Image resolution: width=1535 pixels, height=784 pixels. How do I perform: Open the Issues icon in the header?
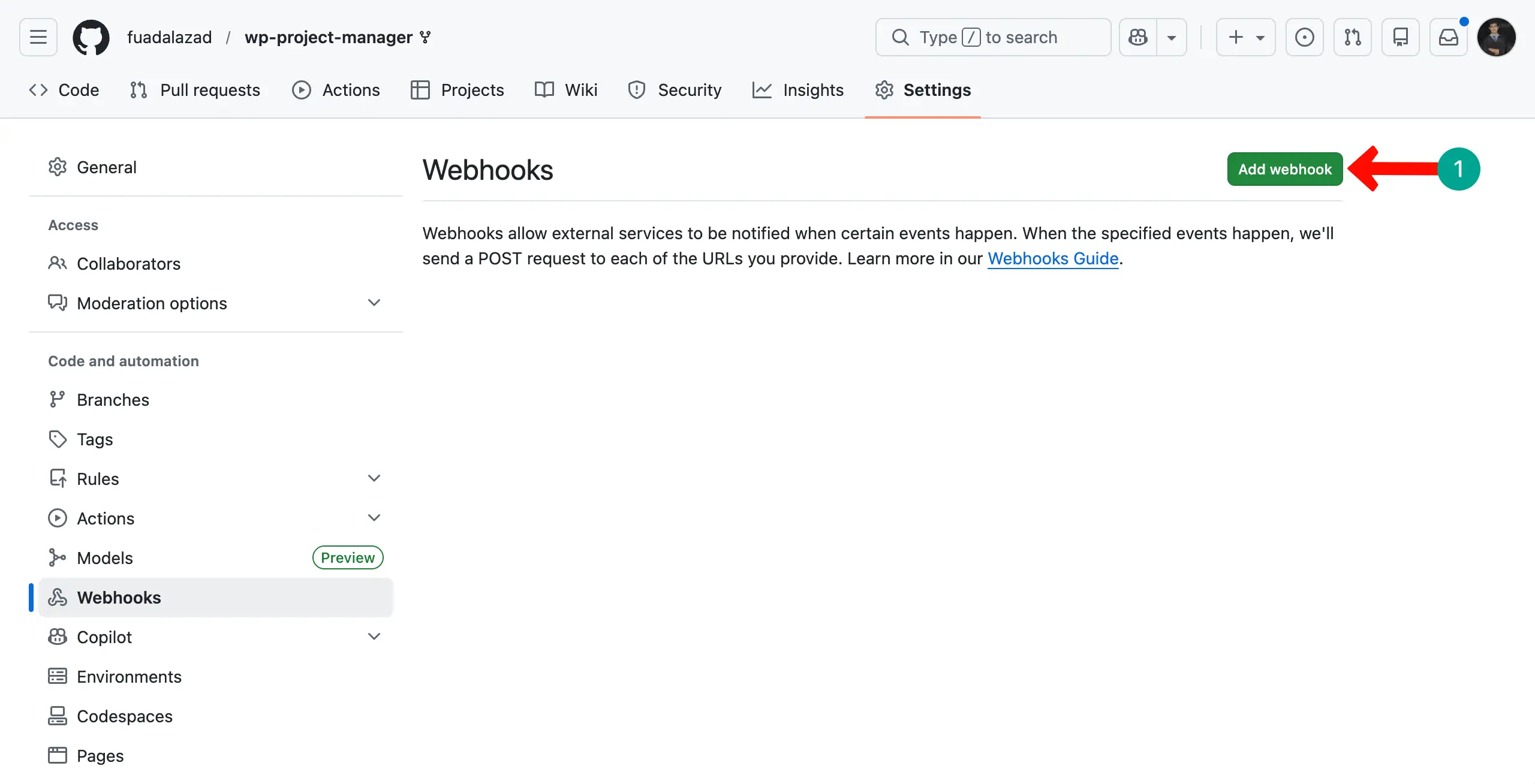click(1304, 37)
